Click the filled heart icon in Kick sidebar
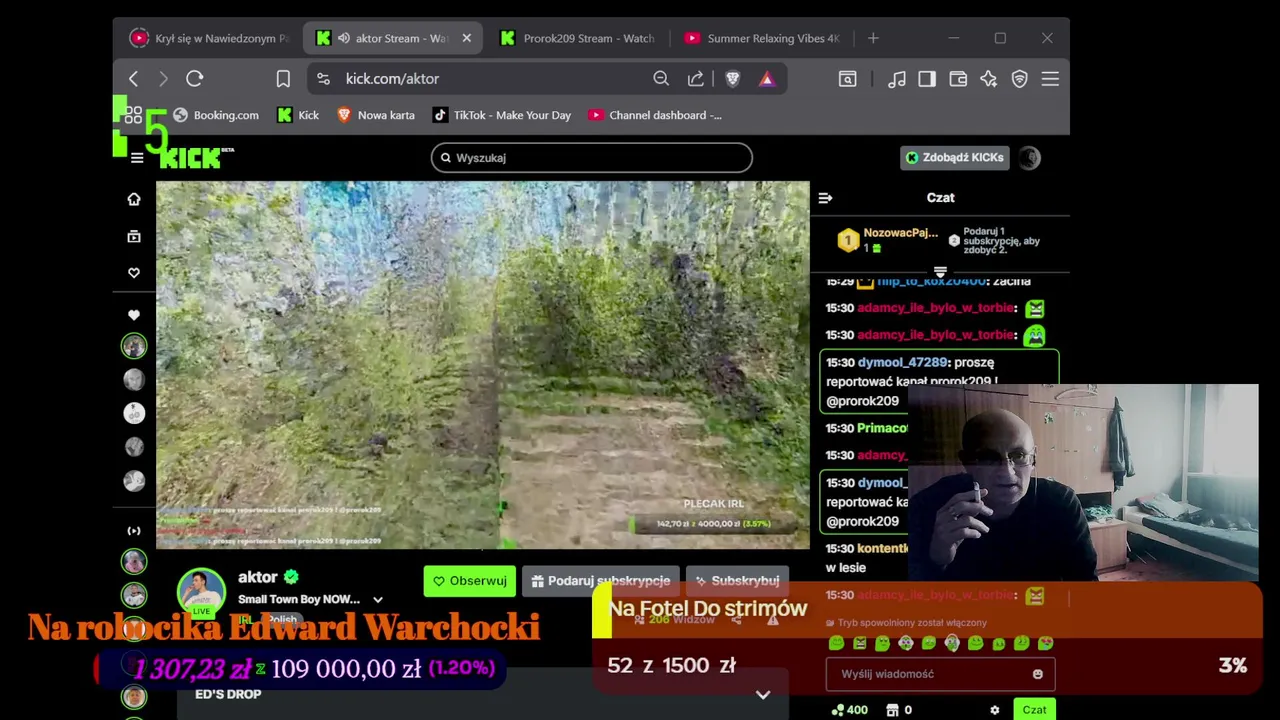Screen dimensions: 1280x720 point(134,315)
